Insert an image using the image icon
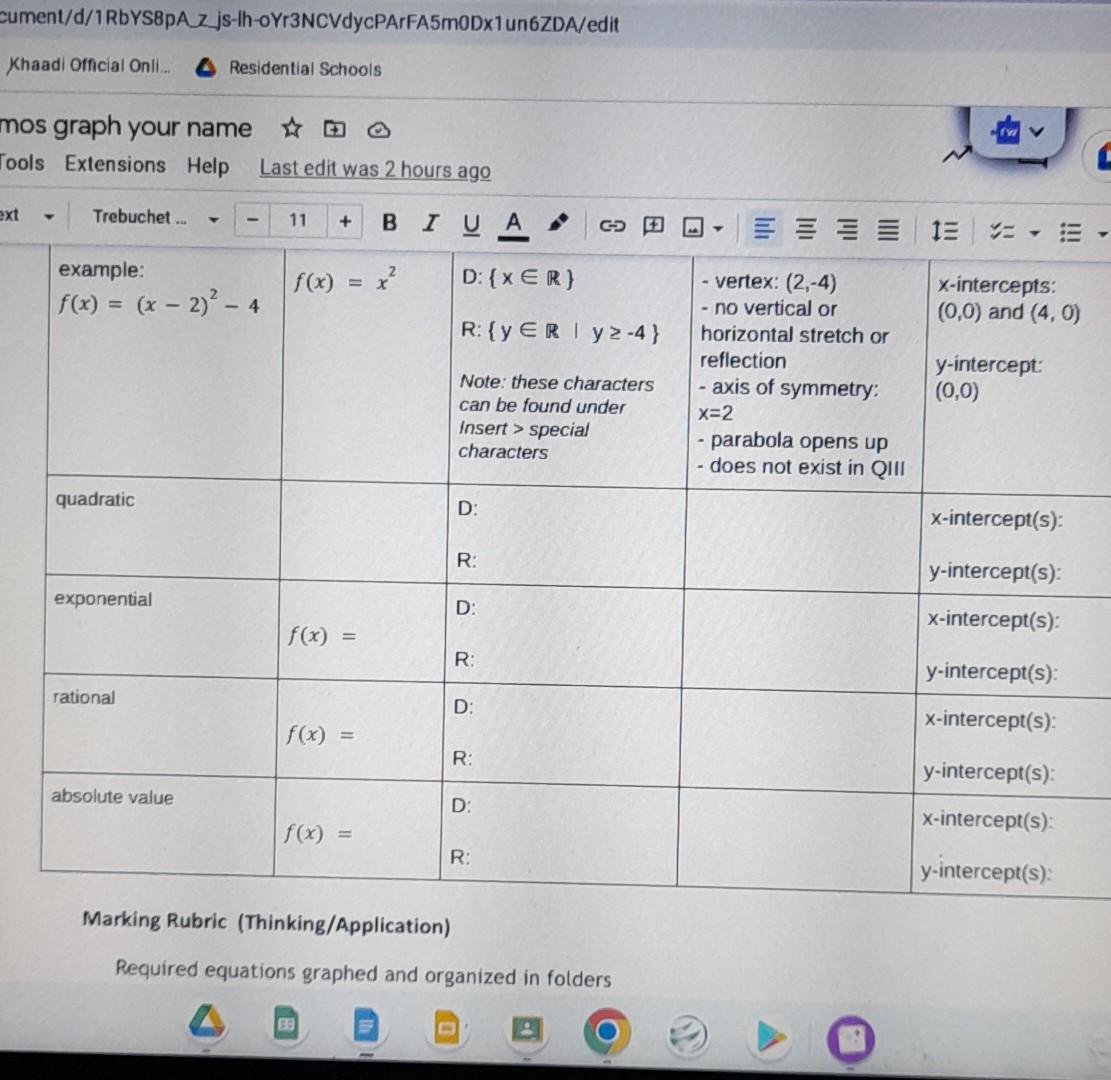Image resolution: width=1111 pixels, height=1080 pixels. point(692,227)
